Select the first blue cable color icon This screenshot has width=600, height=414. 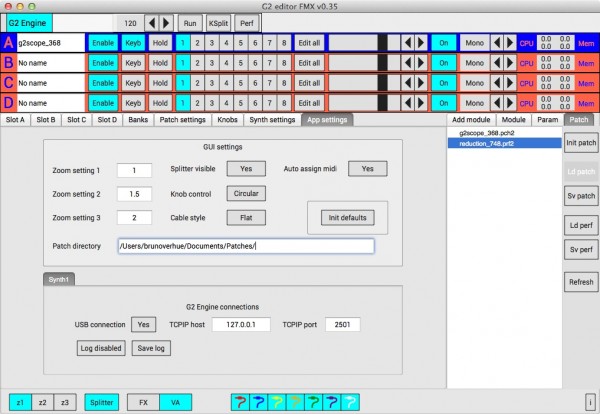coord(259,402)
